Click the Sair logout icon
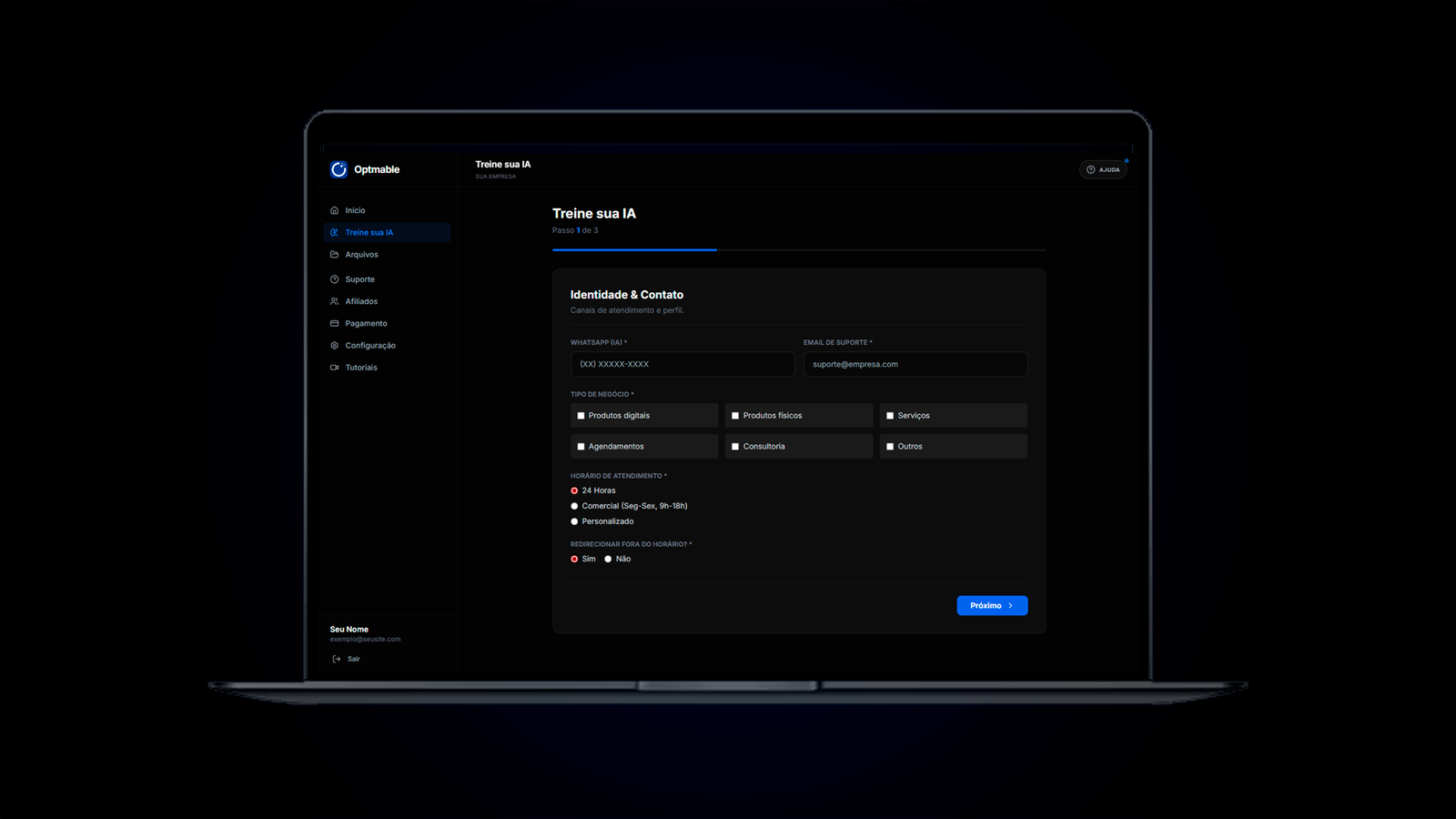Image resolution: width=1456 pixels, height=819 pixels. (x=337, y=659)
